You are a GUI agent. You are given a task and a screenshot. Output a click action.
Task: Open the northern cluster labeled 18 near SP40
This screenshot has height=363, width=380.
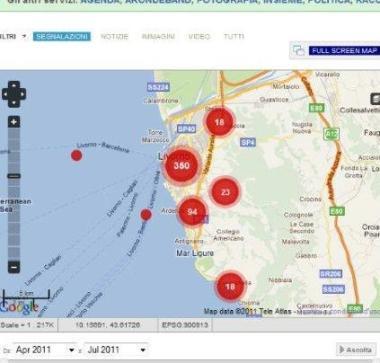[219, 122]
